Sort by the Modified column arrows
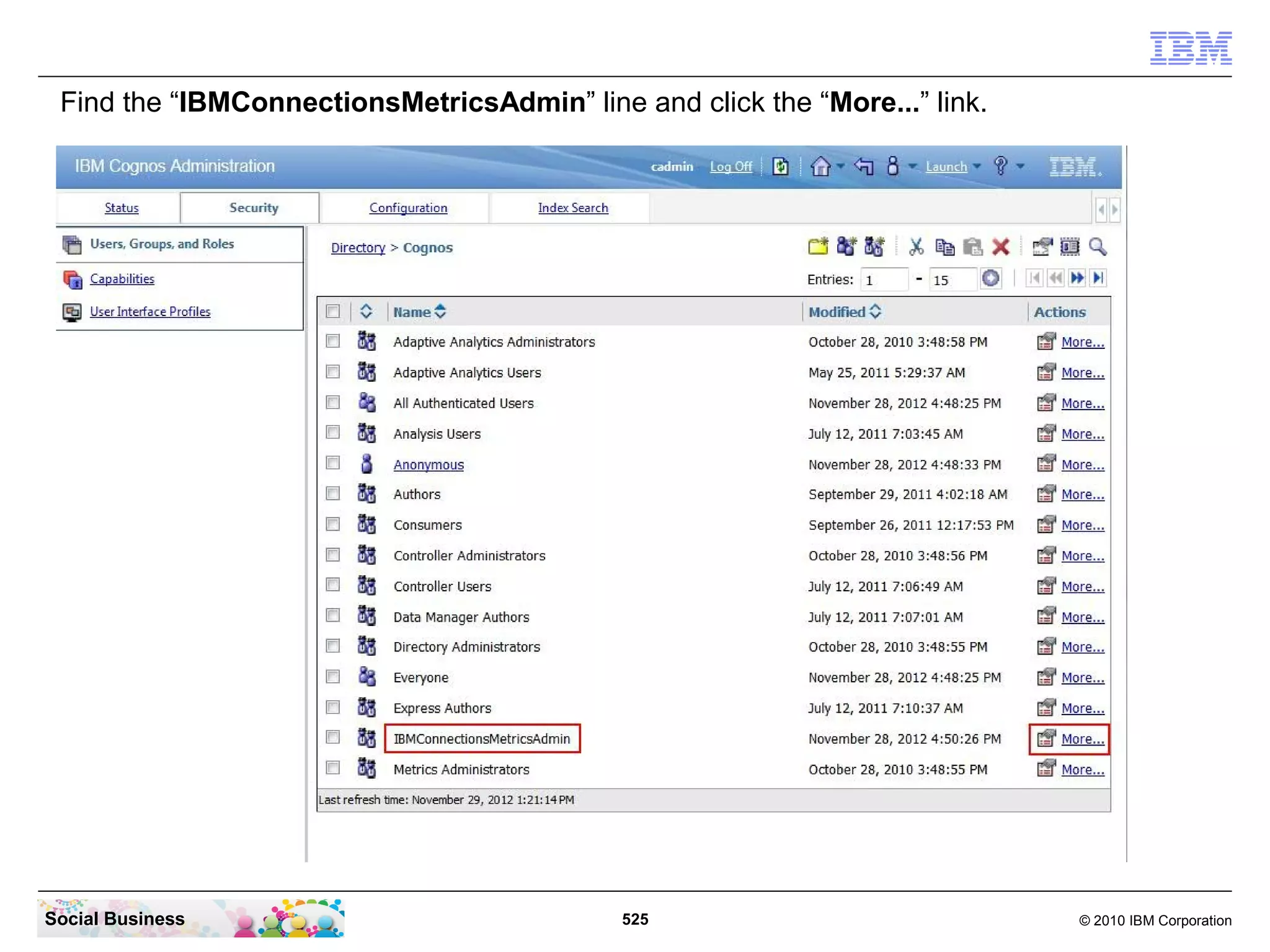1270x952 pixels. (875, 311)
